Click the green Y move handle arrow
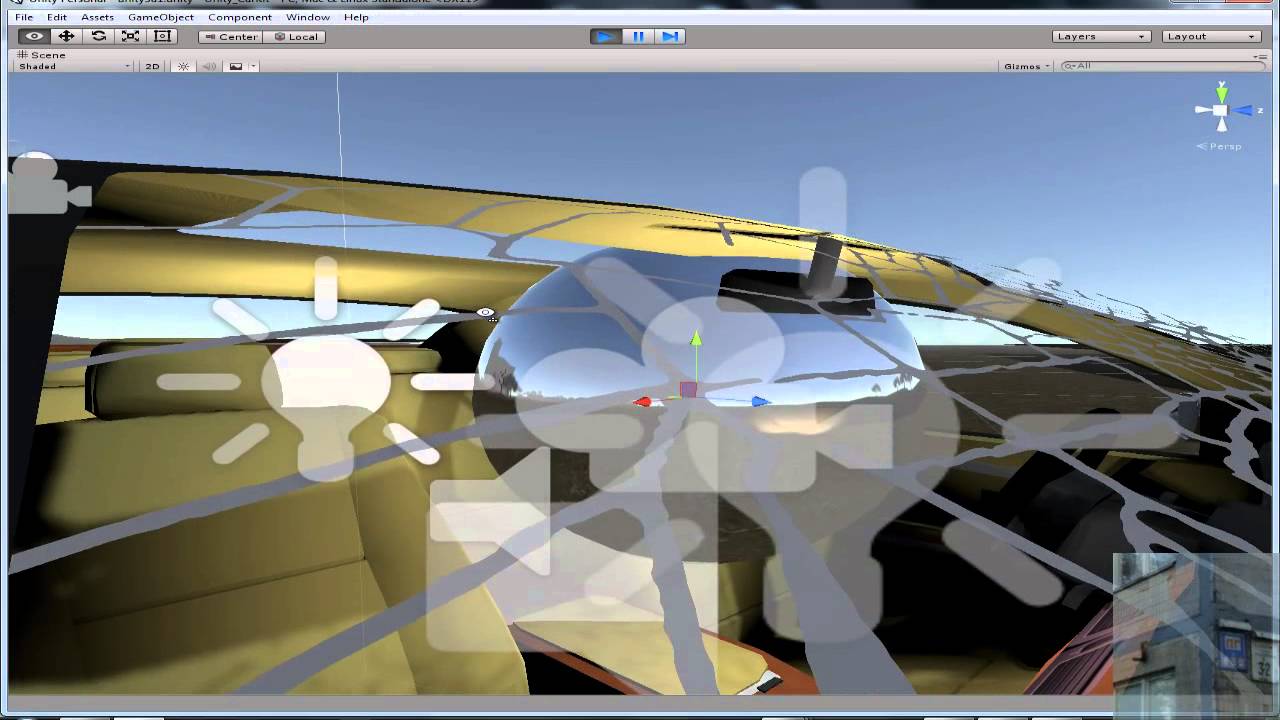The image size is (1280, 720). coord(696,340)
